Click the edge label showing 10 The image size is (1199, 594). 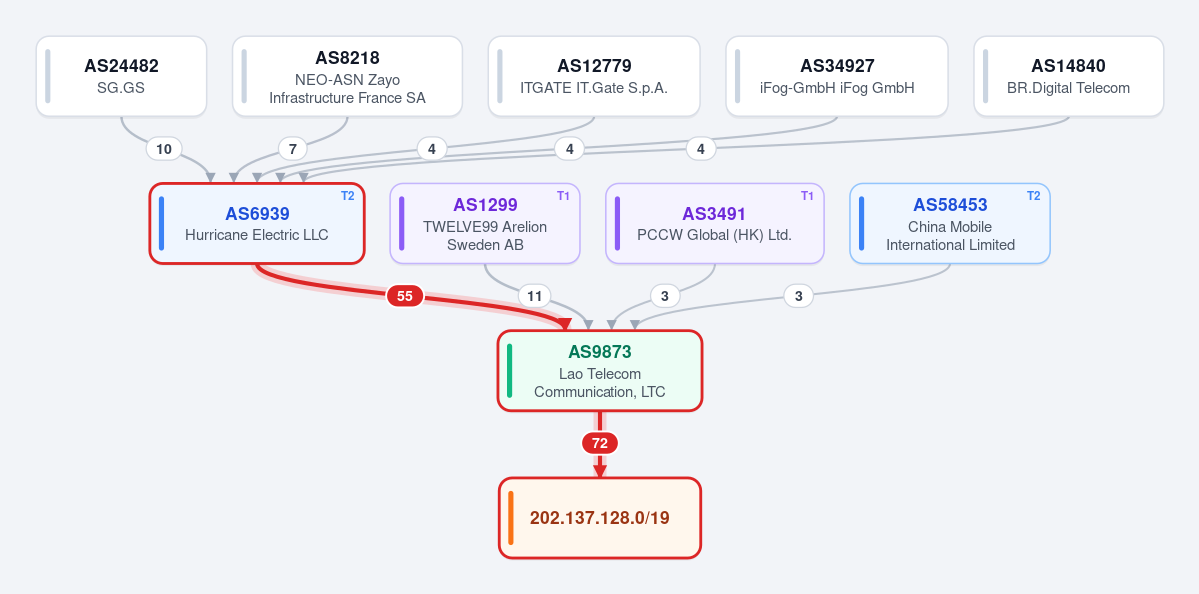tap(164, 149)
